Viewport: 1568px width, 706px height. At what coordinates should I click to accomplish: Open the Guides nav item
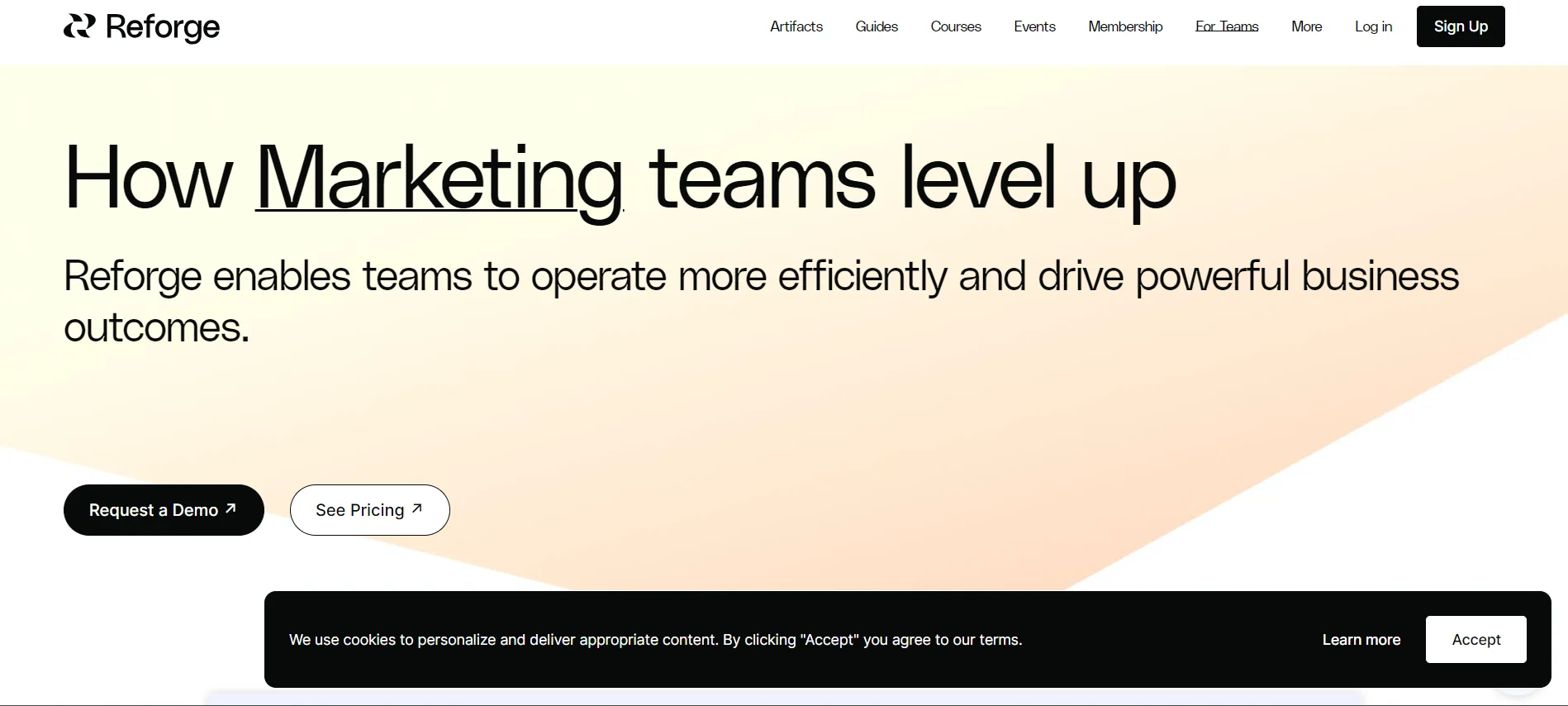pyautogui.click(x=877, y=26)
